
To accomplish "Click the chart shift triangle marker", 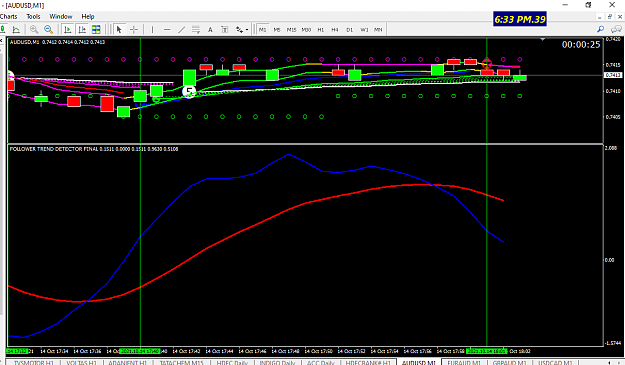I will [542, 39].
